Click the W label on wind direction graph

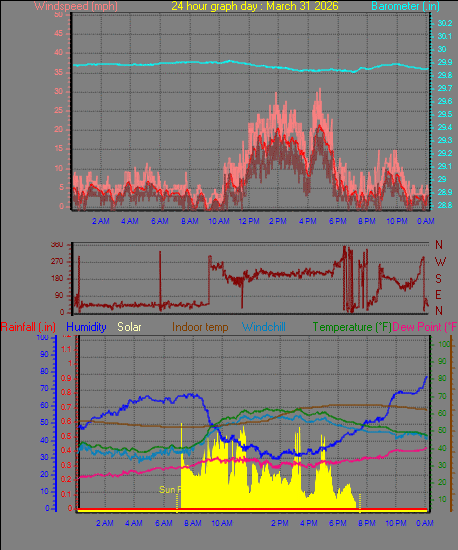(440, 261)
